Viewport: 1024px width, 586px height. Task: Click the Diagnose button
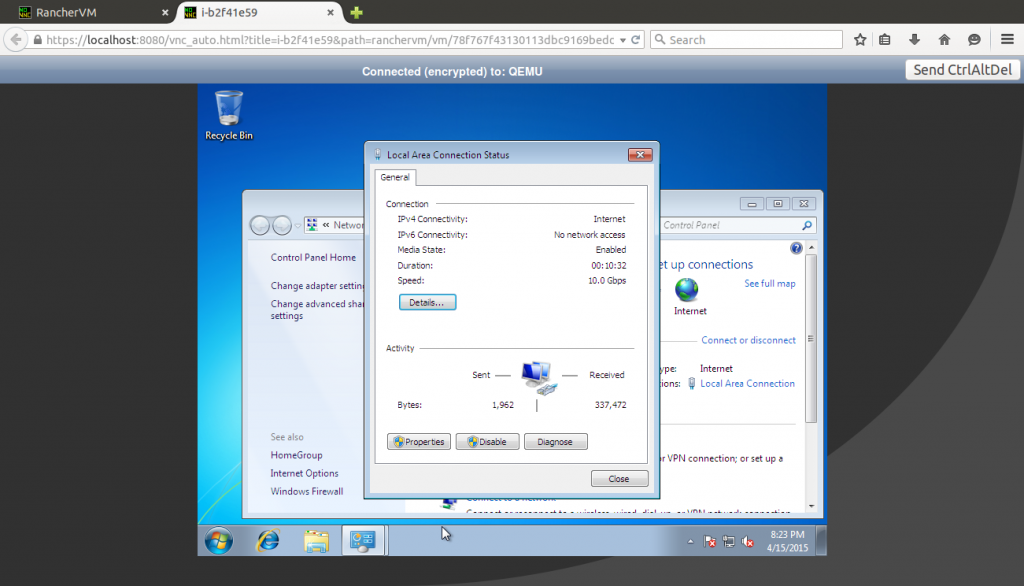pyautogui.click(x=555, y=442)
